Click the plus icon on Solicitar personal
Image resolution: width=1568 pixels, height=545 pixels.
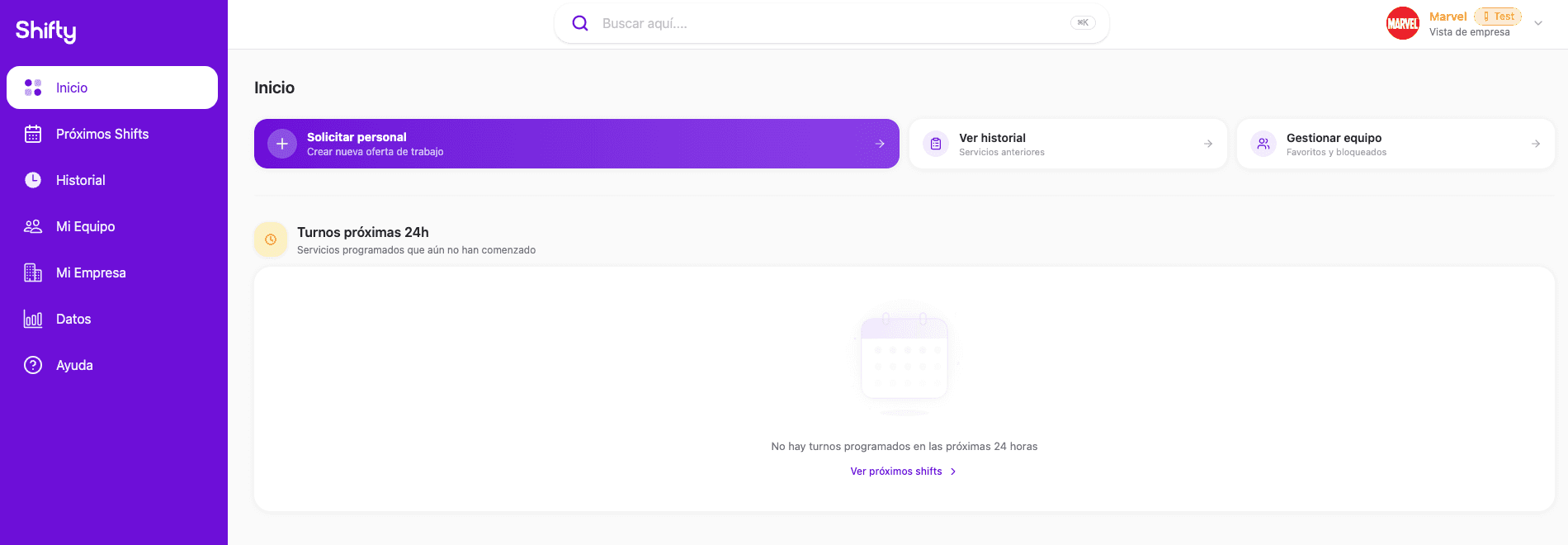tap(282, 144)
